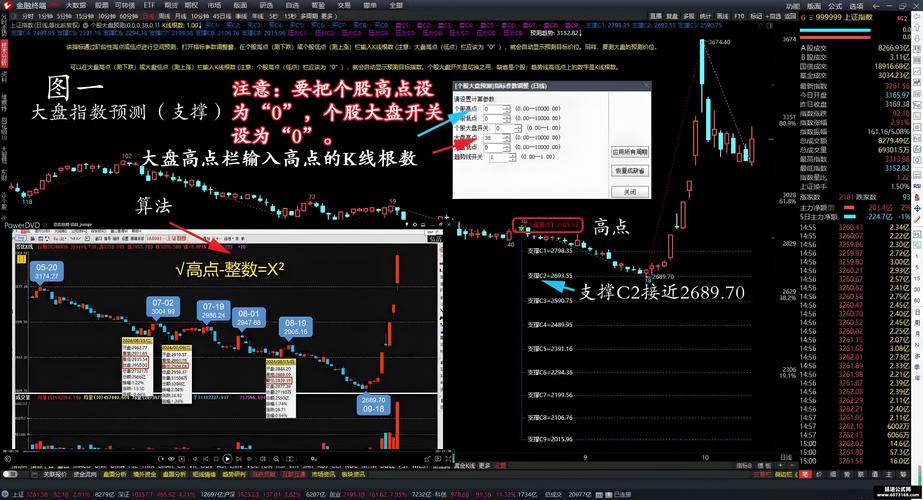Adjust the 趋势线开关 value spinner

pyautogui.click(x=513, y=157)
